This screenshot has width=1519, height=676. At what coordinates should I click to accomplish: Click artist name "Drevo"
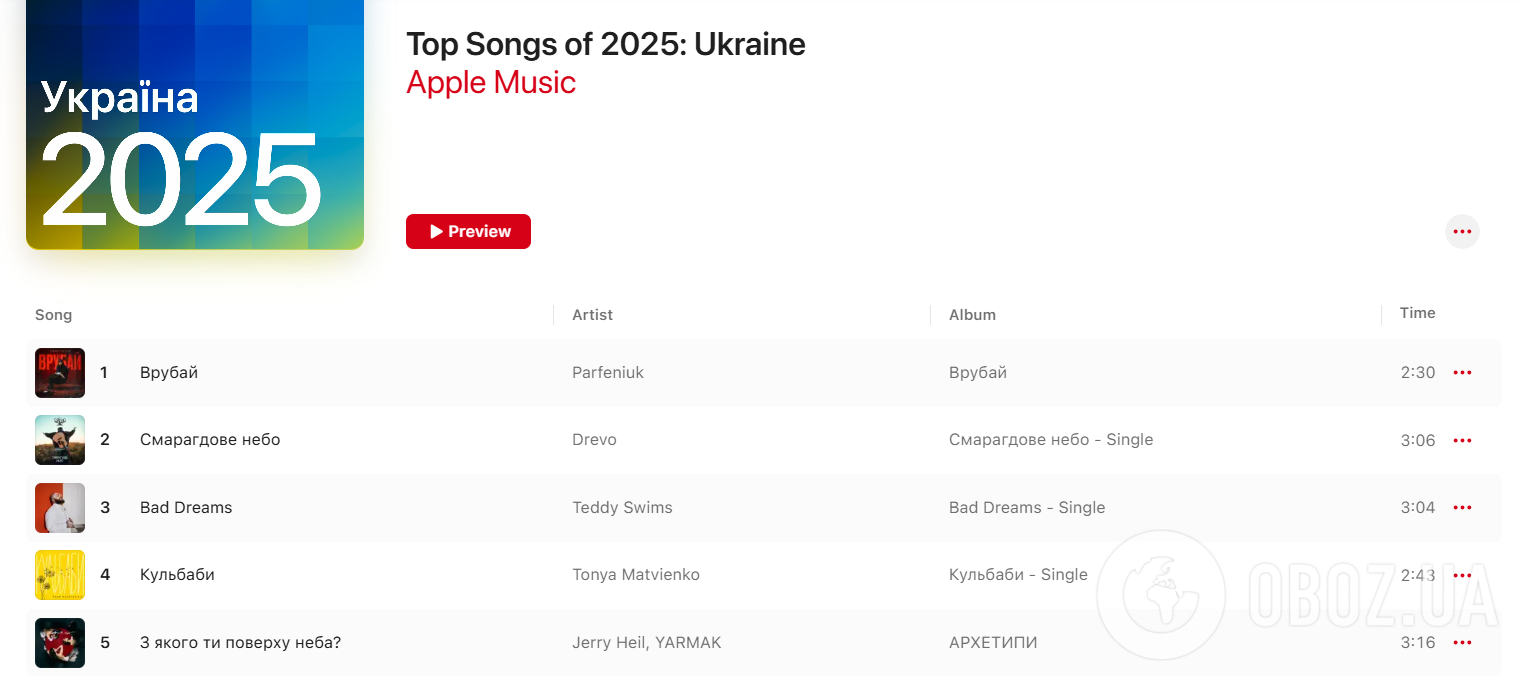click(x=594, y=440)
